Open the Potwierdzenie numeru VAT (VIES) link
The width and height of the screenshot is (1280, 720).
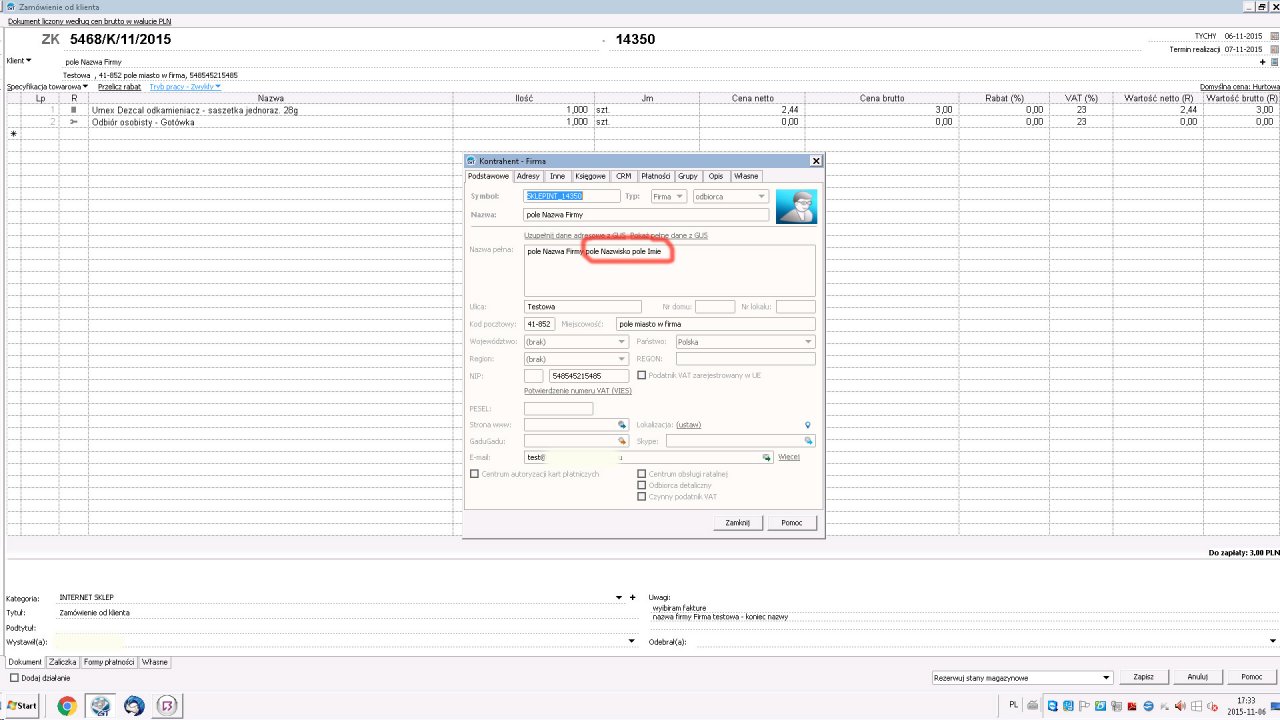tap(578, 391)
